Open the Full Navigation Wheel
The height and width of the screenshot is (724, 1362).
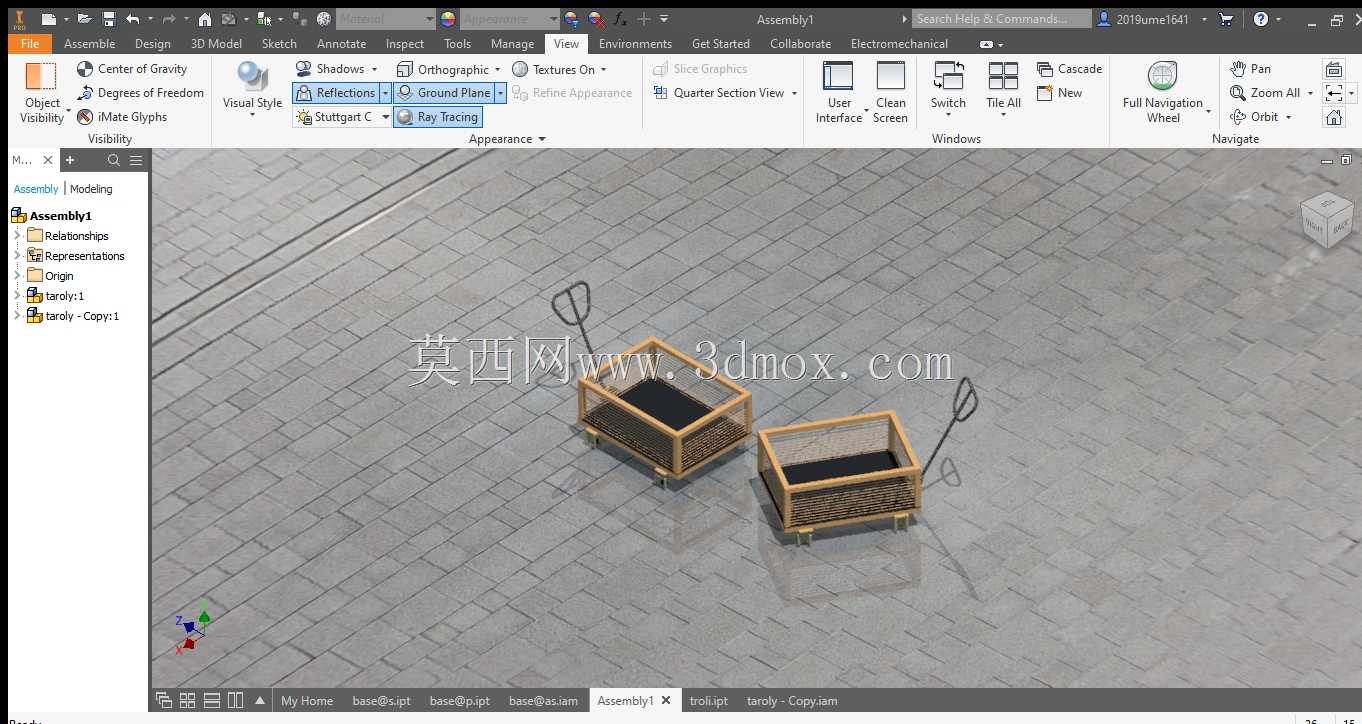1163,93
